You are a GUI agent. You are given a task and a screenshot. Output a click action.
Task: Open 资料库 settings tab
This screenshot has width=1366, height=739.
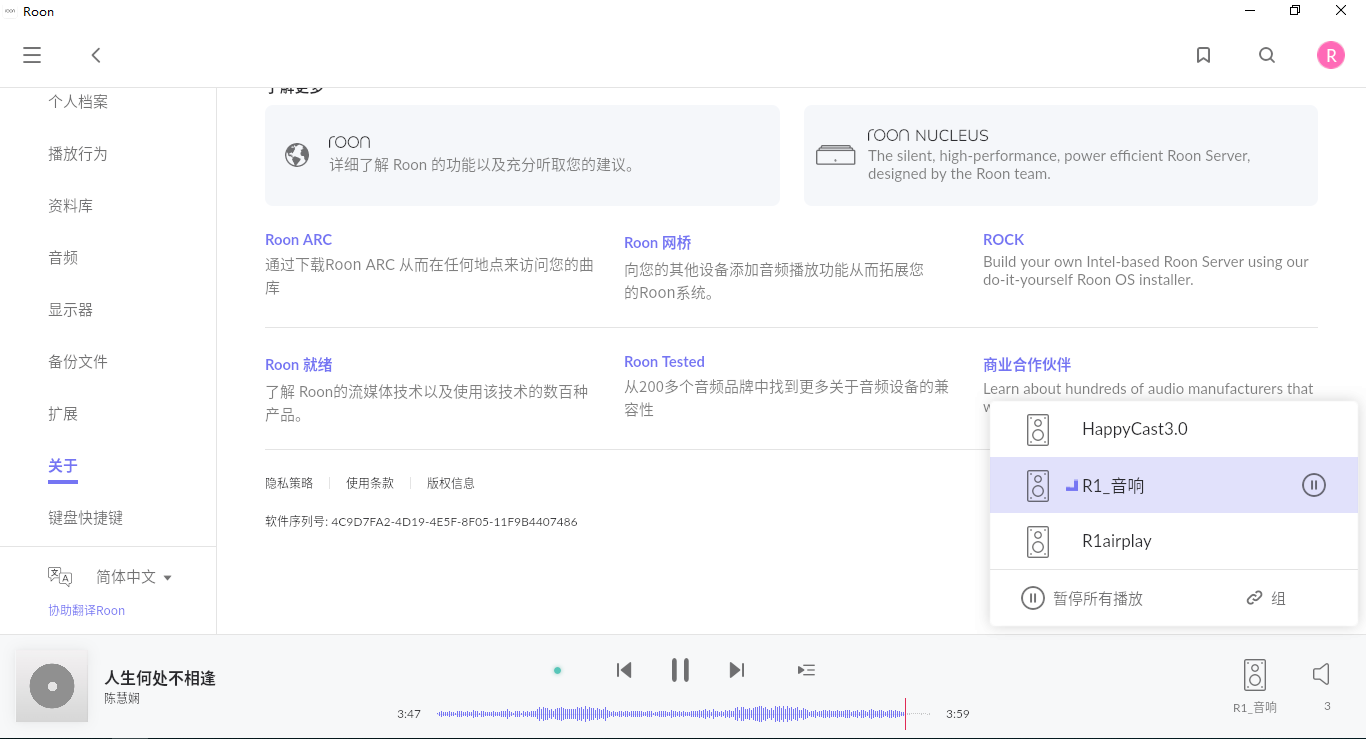coord(71,206)
